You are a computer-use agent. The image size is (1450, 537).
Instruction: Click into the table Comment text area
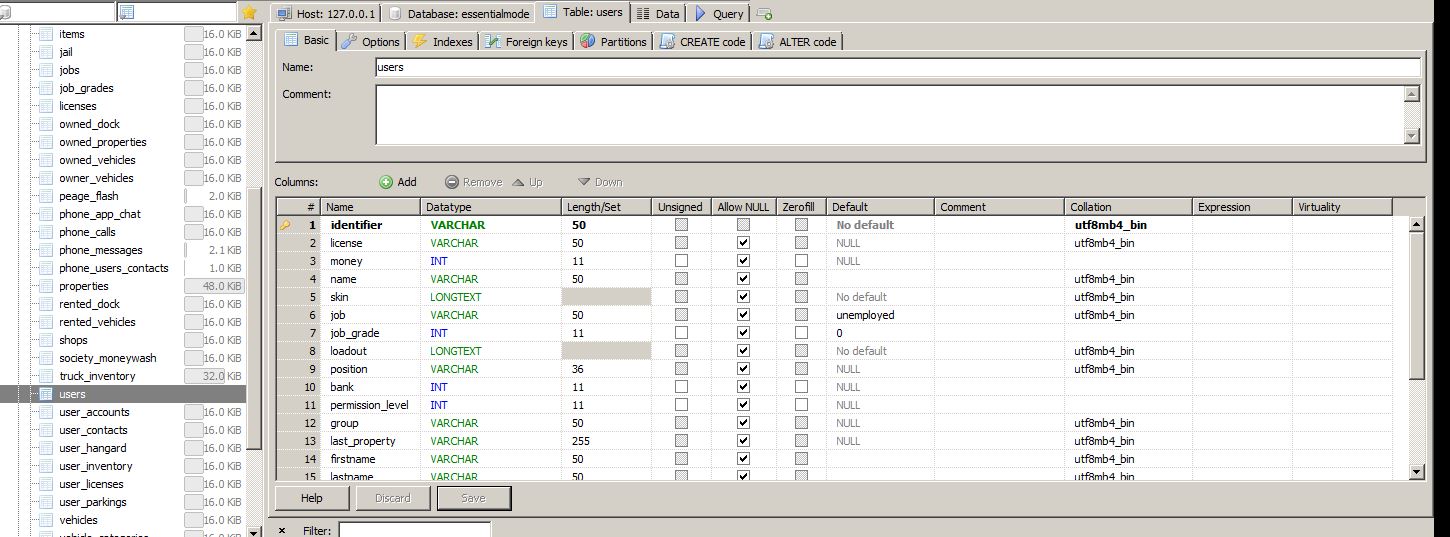pos(890,114)
